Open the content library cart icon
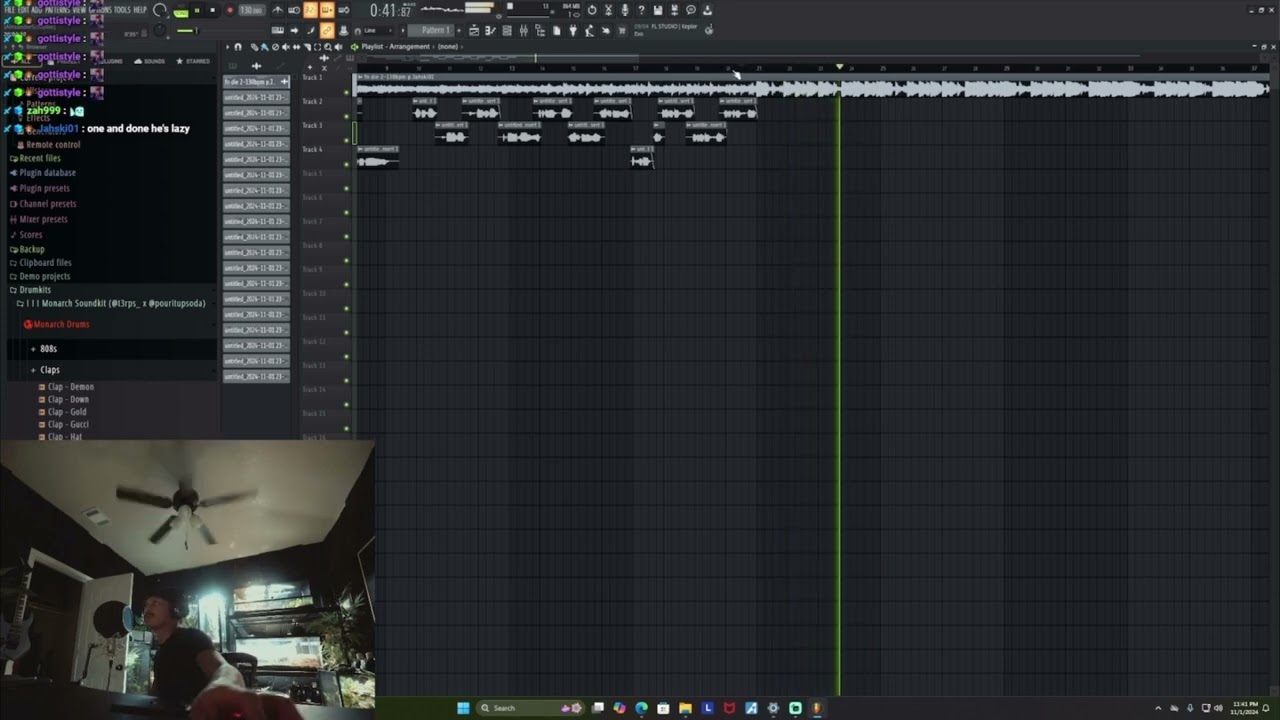 (621, 30)
